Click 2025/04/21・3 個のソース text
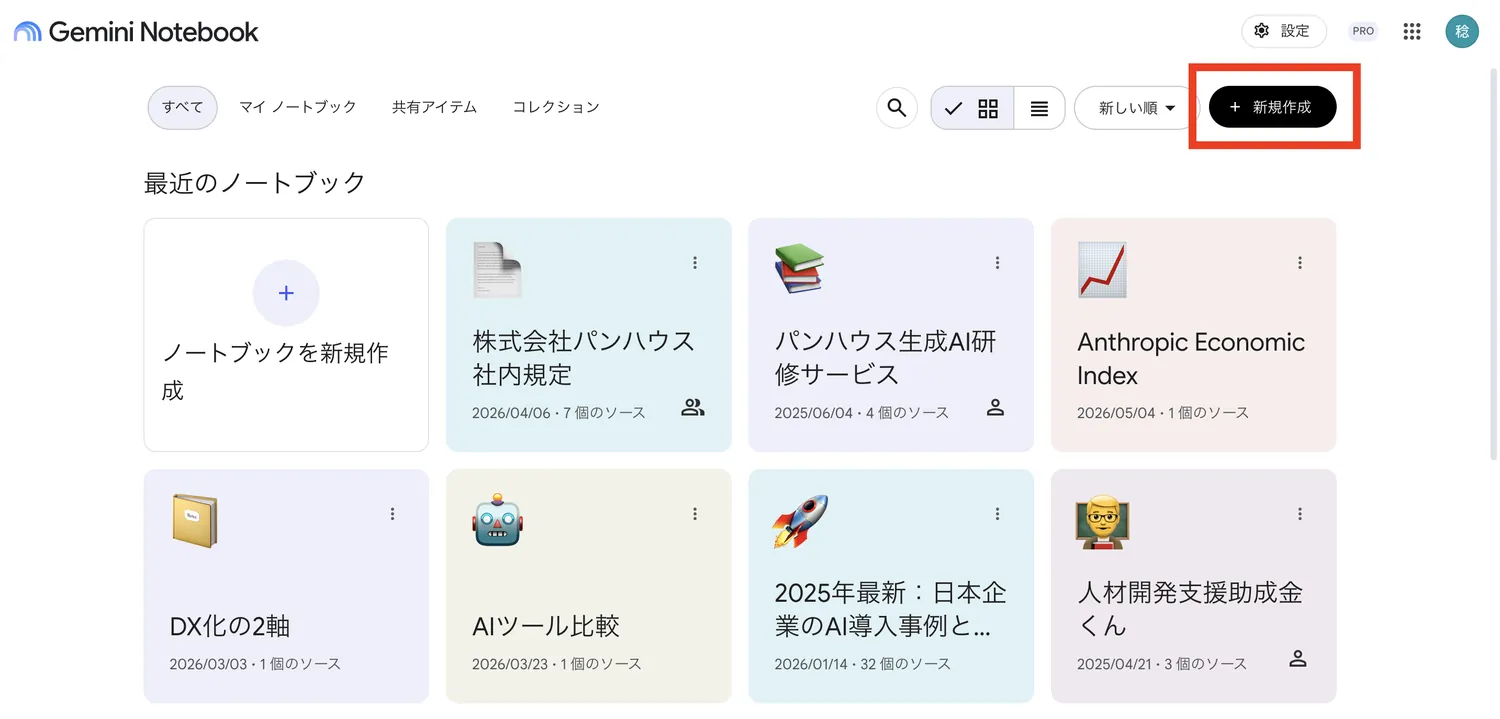The height and width of the screenshot is (719, 1500). (1162, 663)
